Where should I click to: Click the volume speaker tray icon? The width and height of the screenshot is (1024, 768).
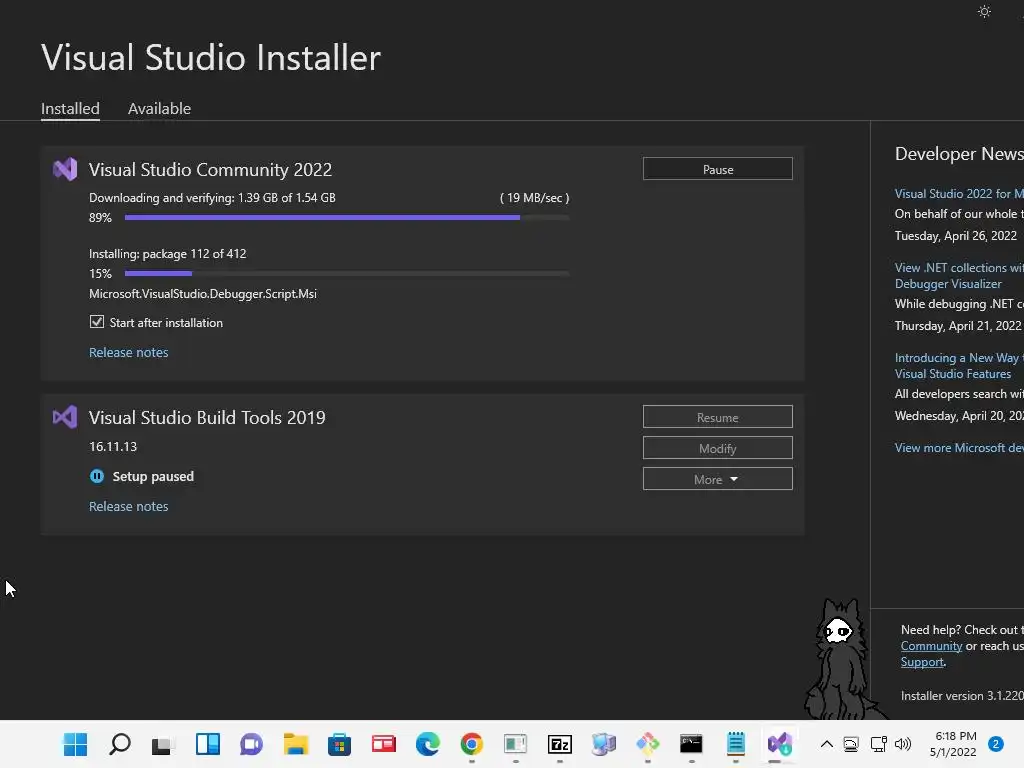coord(903,744)
